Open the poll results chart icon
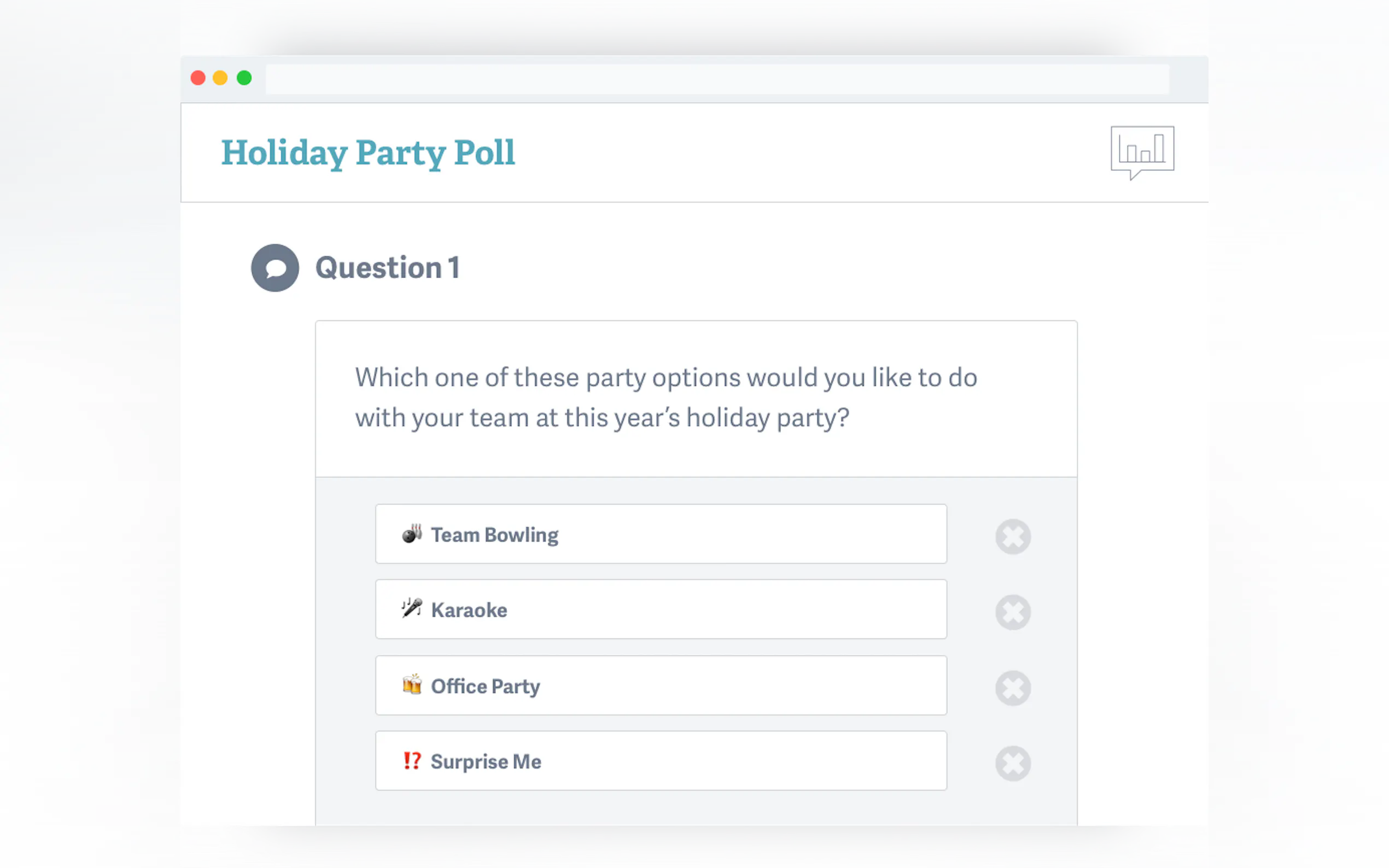Viewport: 1389px width, 868px height. pyautogui.click(x=1141, y=151)
